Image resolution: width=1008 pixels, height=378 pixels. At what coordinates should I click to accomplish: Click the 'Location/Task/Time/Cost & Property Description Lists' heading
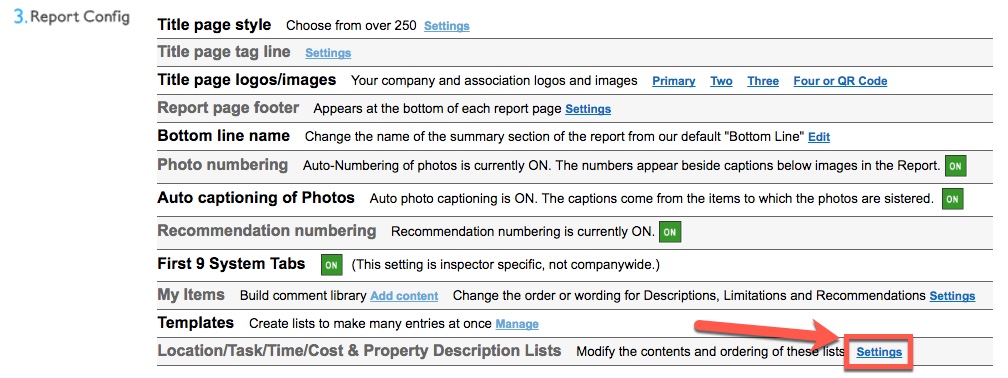click(x=359, y=351)
